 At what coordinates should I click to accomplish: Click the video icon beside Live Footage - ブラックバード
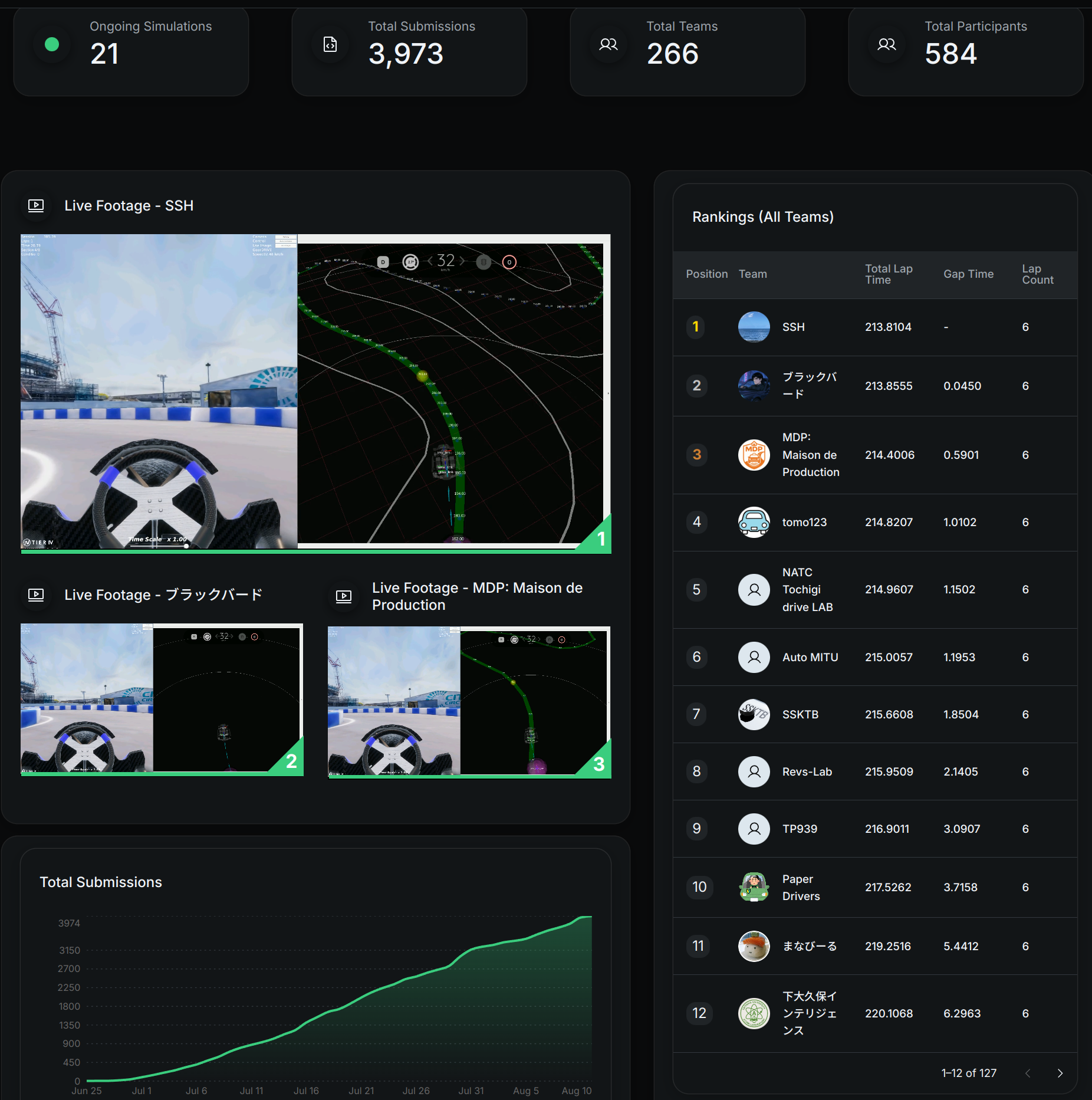(36, 595)
